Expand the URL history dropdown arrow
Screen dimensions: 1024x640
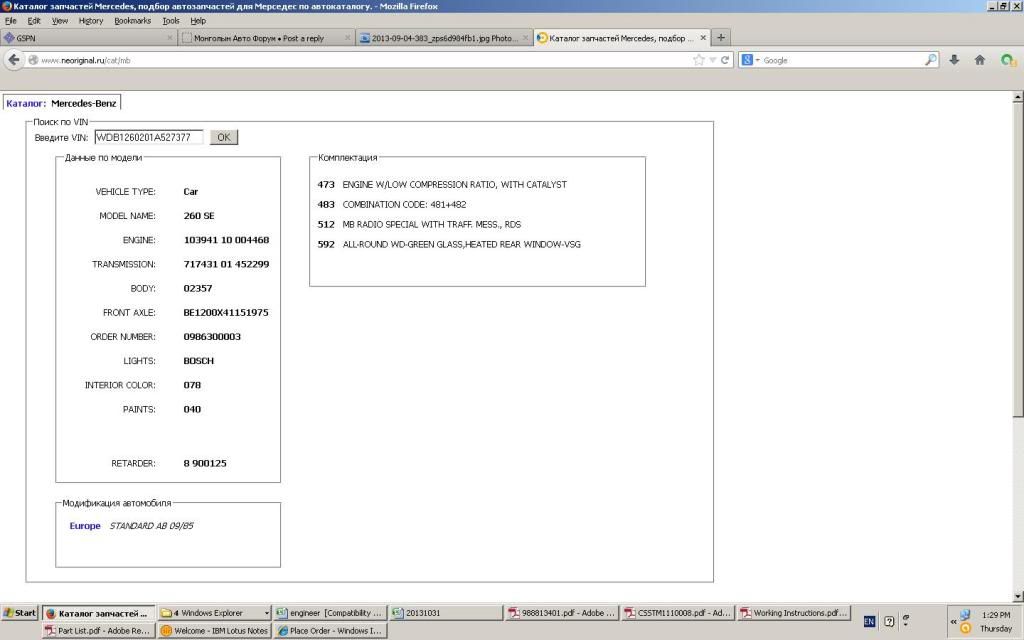[x=712, y=60]
